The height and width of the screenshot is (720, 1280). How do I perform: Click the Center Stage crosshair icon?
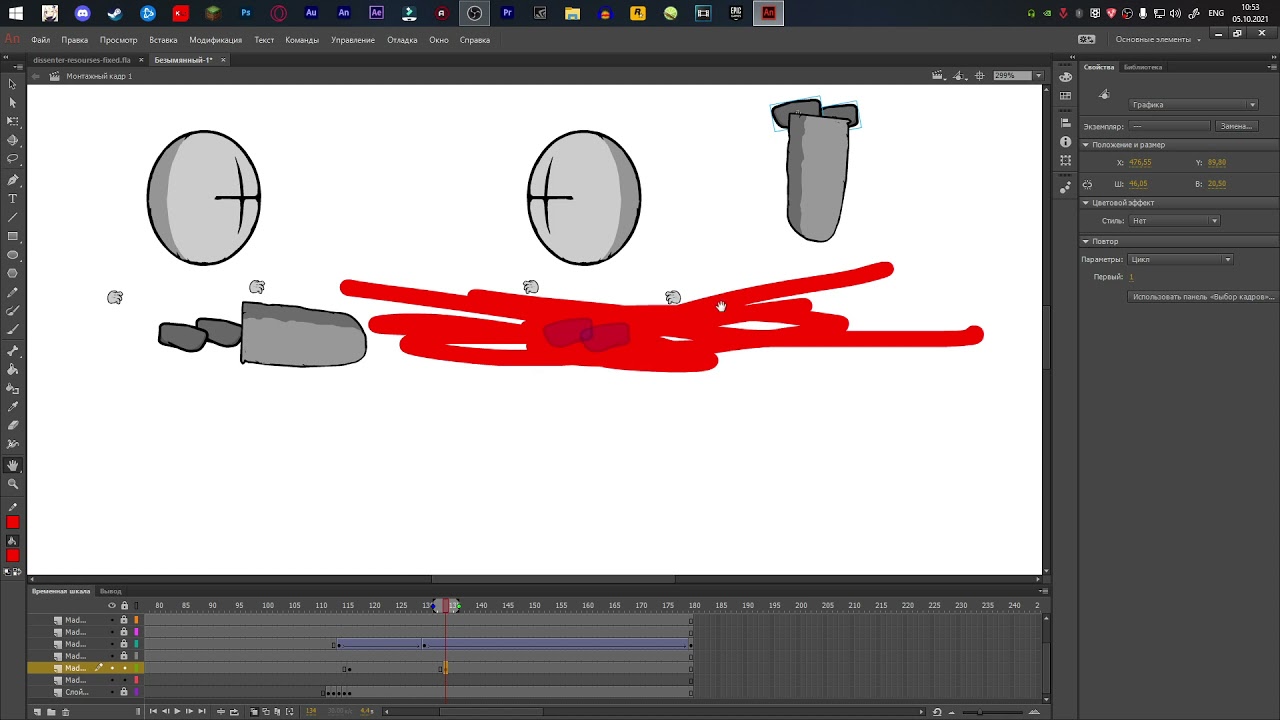point(980,75)
